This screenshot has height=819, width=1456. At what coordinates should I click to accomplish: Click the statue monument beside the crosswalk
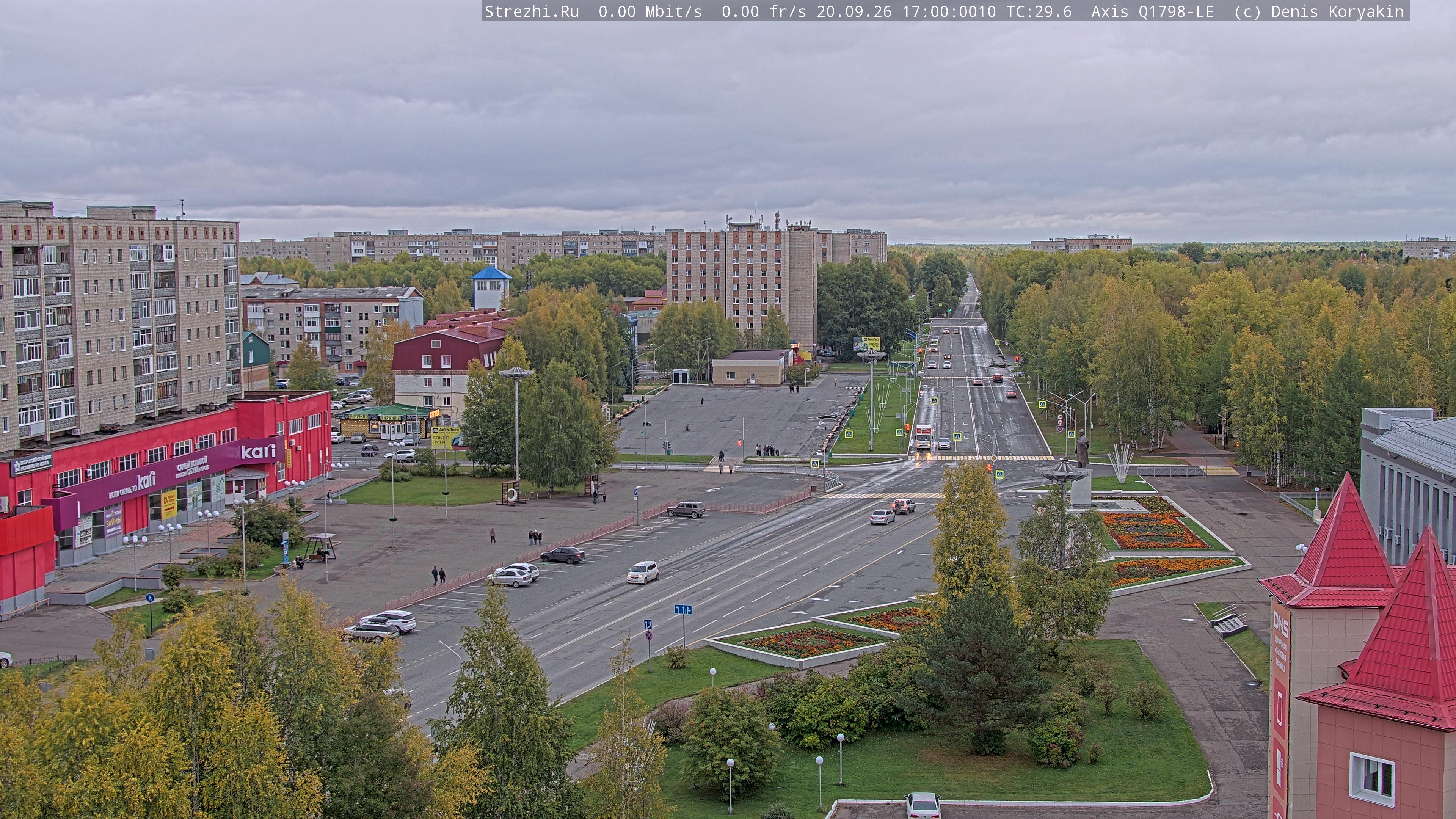1082,448
